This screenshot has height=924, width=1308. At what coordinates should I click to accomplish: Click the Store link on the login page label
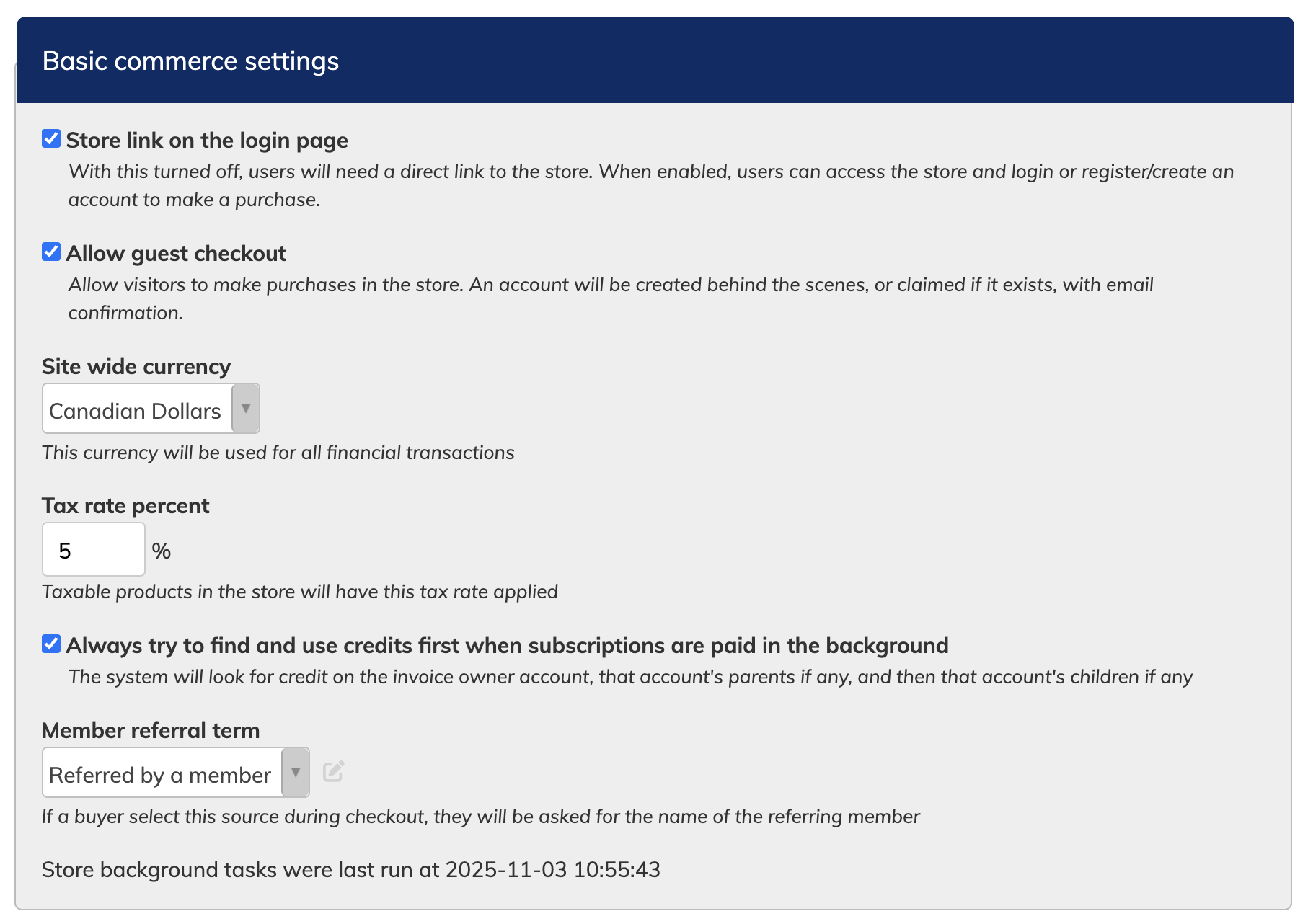pyautogui.click(x=207, y=141)
